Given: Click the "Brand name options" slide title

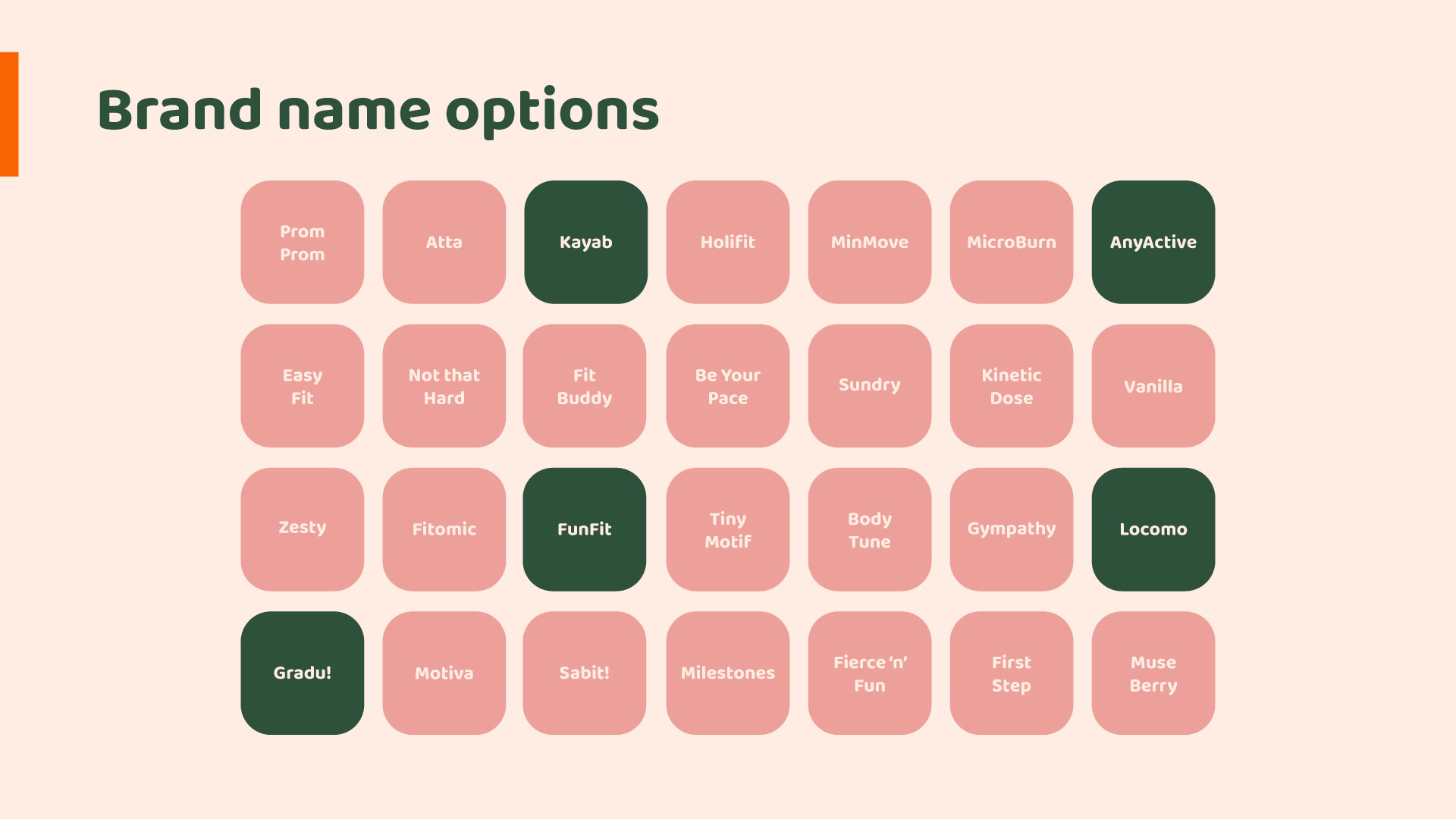Looking at the screenshot, I should [378, 111].
